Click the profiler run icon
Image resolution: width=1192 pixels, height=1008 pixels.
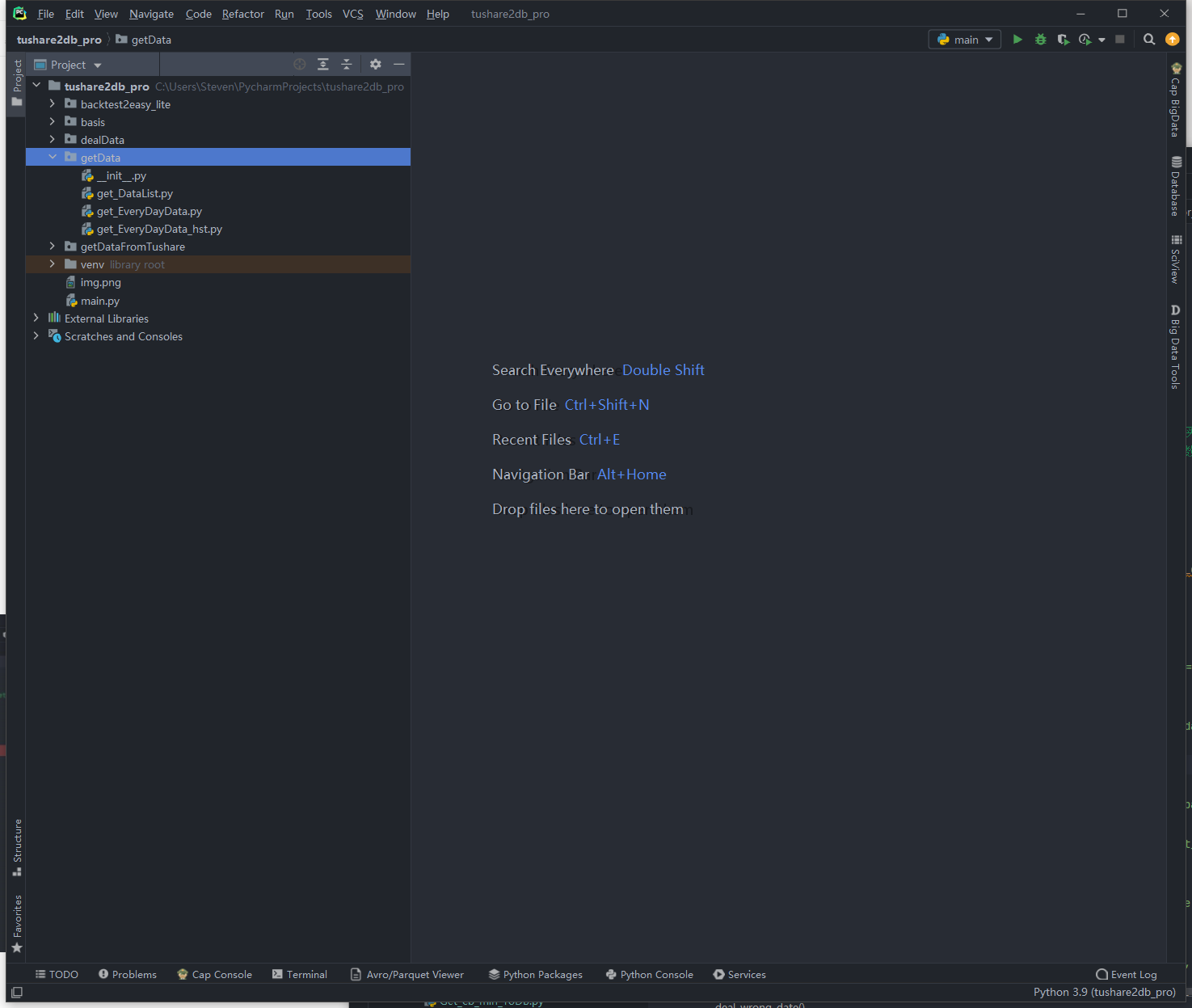pyautogui.click(x=1085, y=40)
